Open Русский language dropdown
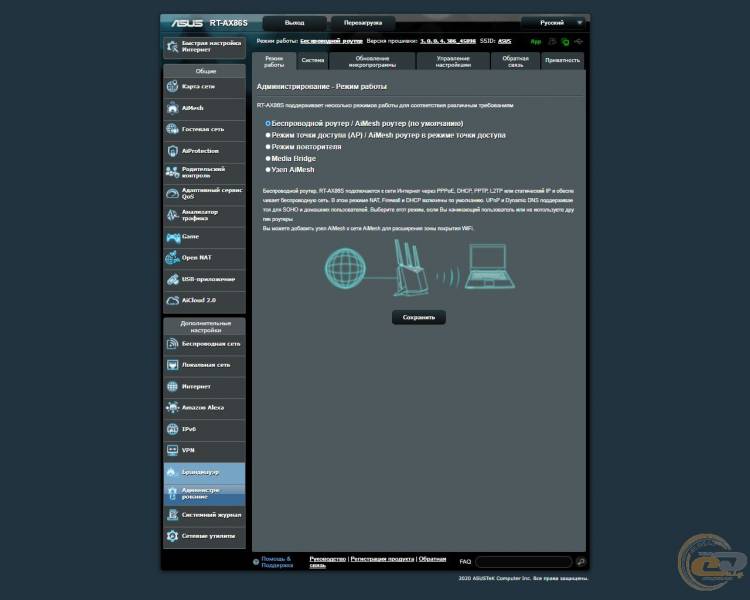 click(555, 22)
